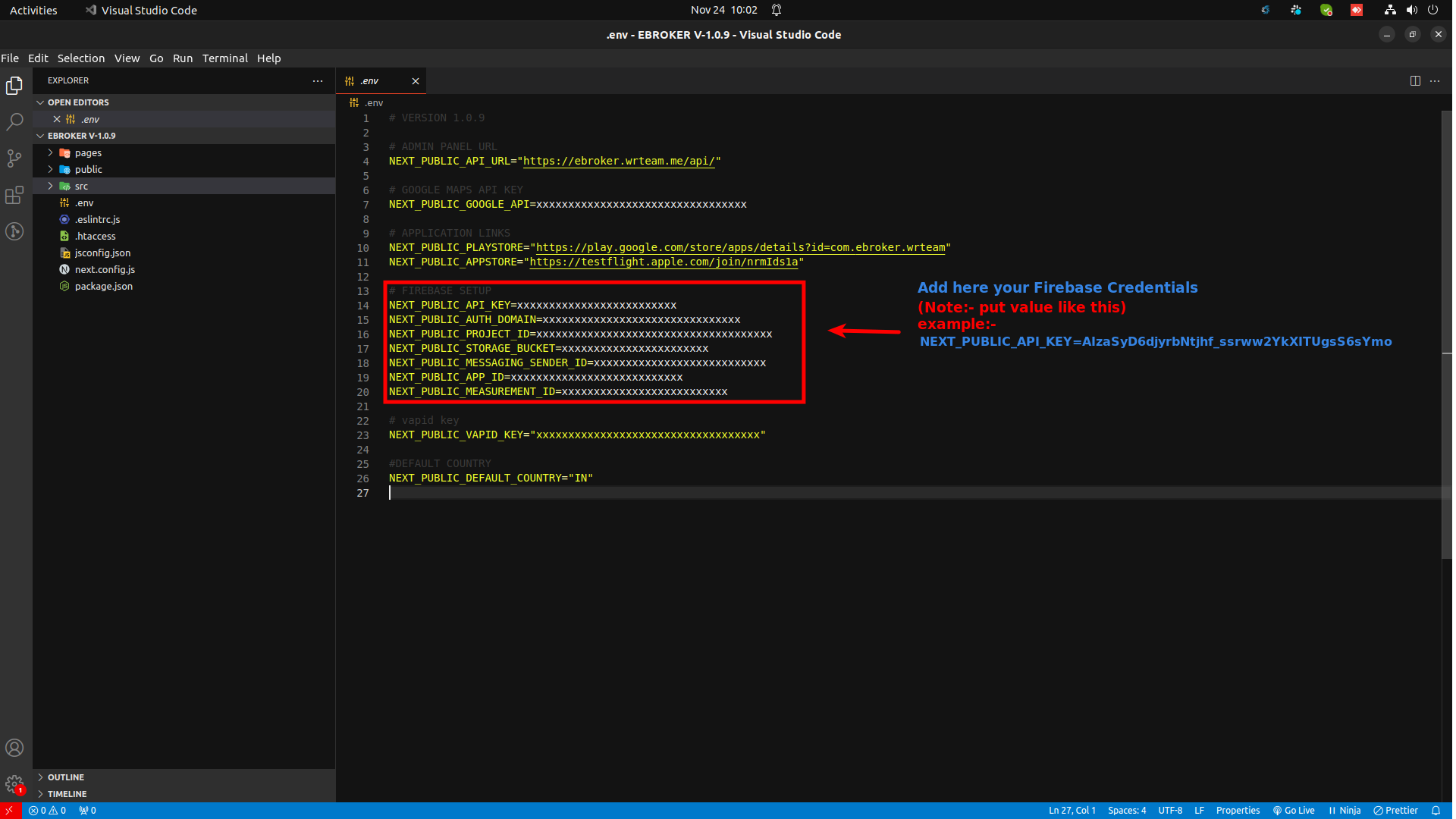Open the Run menu
This screenshot has width=1456, height=819.
coord(183,58)
